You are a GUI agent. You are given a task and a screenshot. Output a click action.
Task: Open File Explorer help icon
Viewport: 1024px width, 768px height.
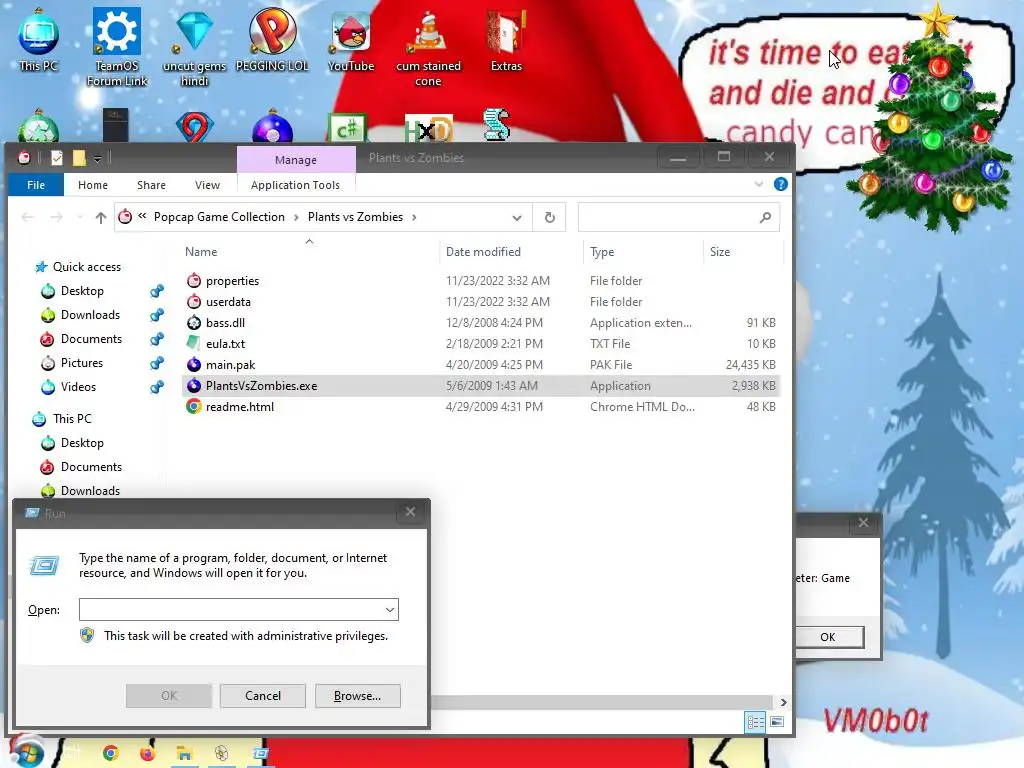(x=780, y=184)
